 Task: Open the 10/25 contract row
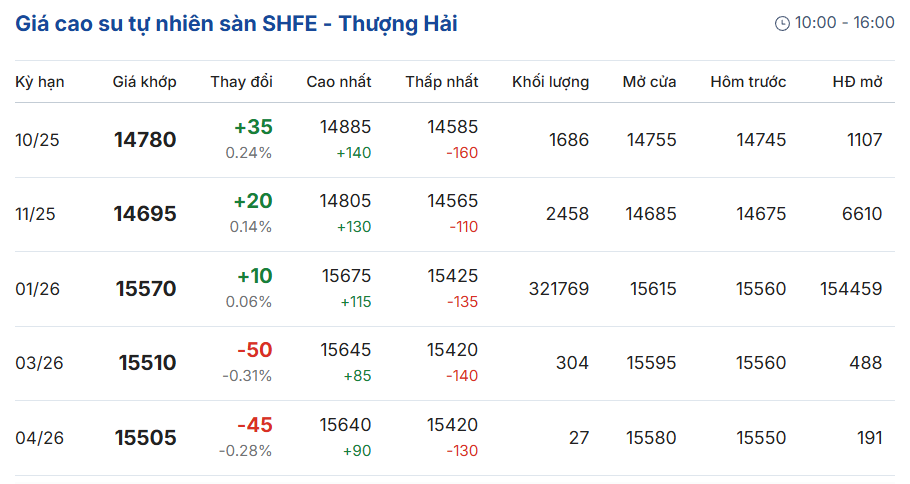tap(454, 140)
